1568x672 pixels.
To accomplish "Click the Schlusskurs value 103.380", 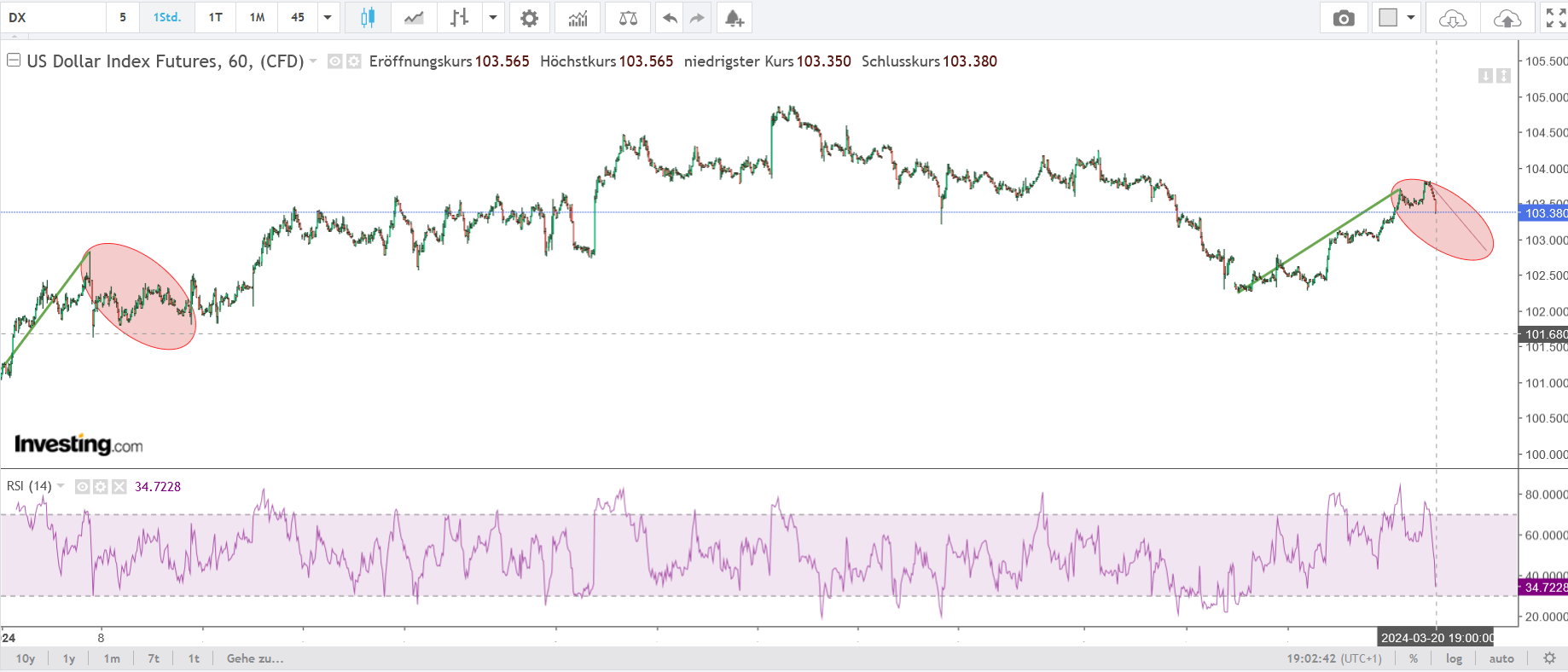I will point(970,61).
